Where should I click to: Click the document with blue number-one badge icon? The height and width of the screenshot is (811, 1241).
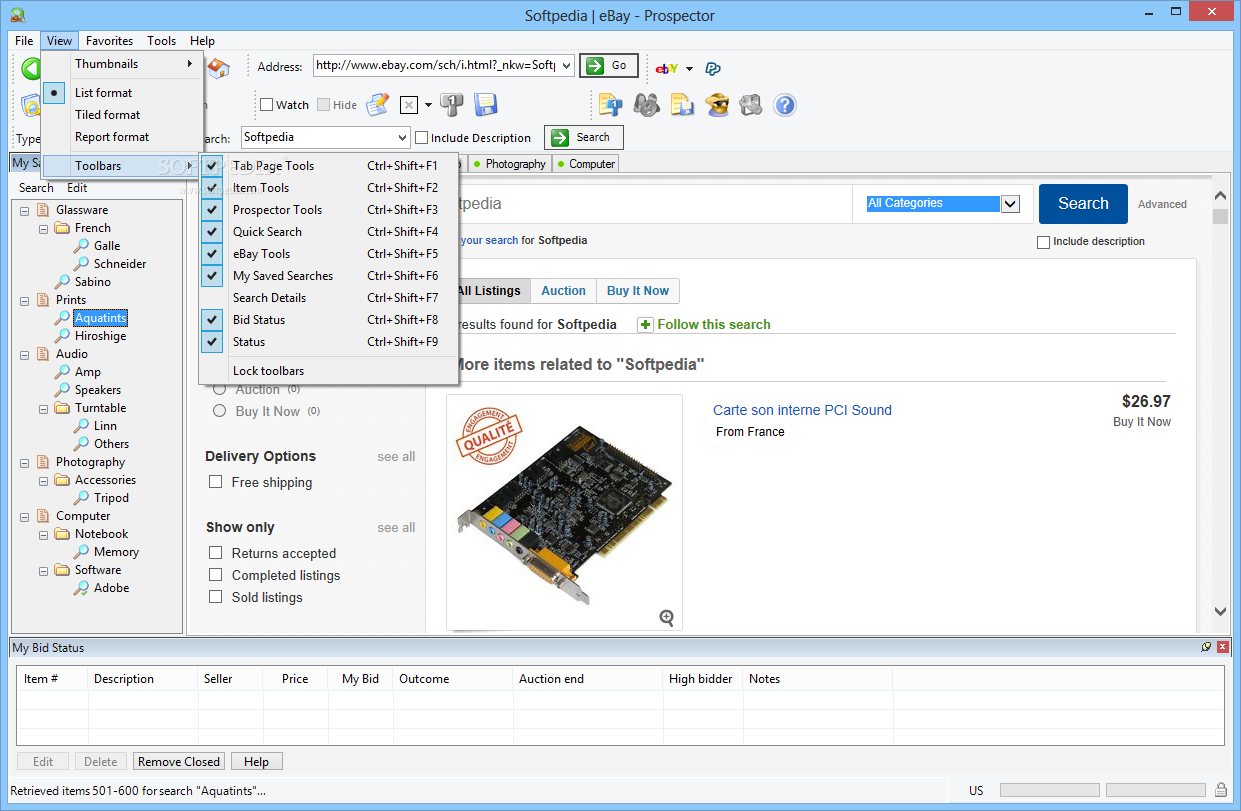pos(610,105)
